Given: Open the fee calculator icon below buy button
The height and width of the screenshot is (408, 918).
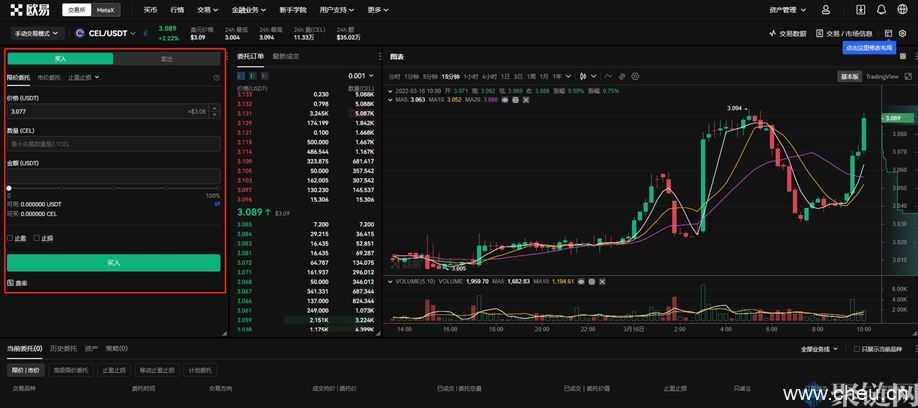Looking at the screenshot, I should click(x=11, y=283).
